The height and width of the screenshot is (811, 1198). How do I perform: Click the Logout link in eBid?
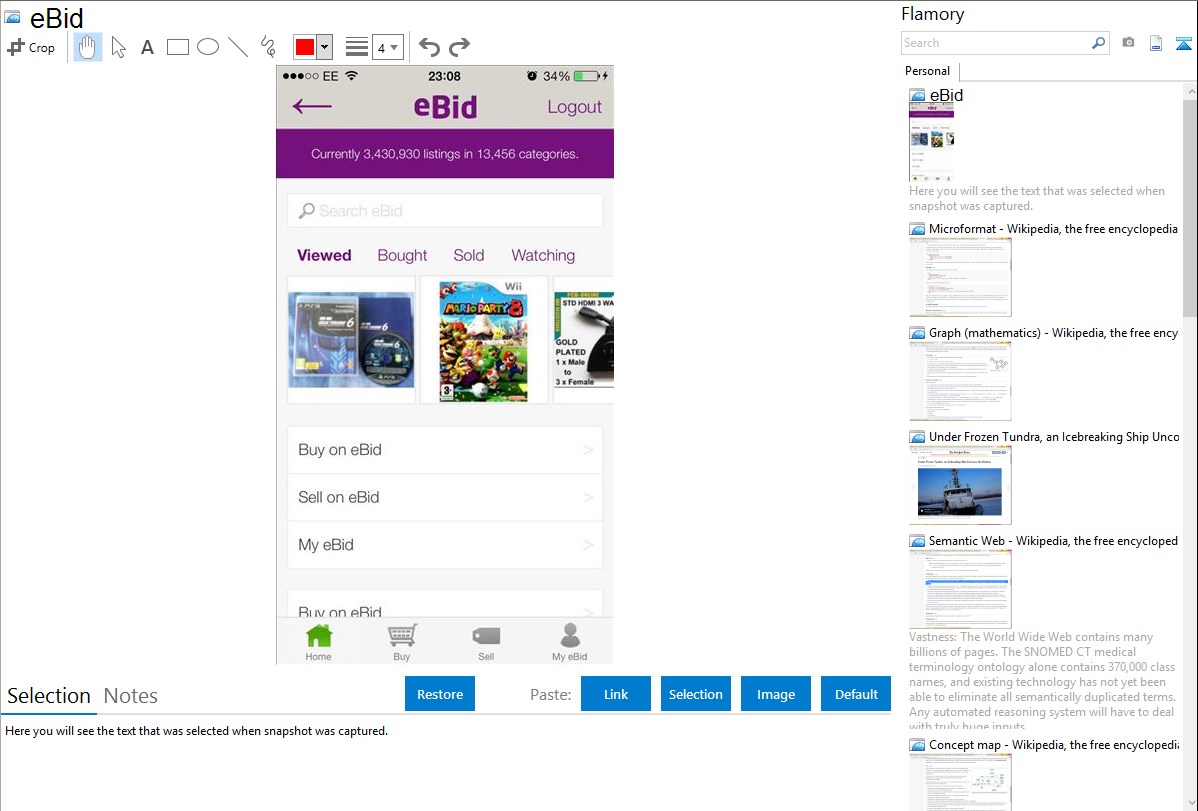pyautogui.click(x=575, y=107)
